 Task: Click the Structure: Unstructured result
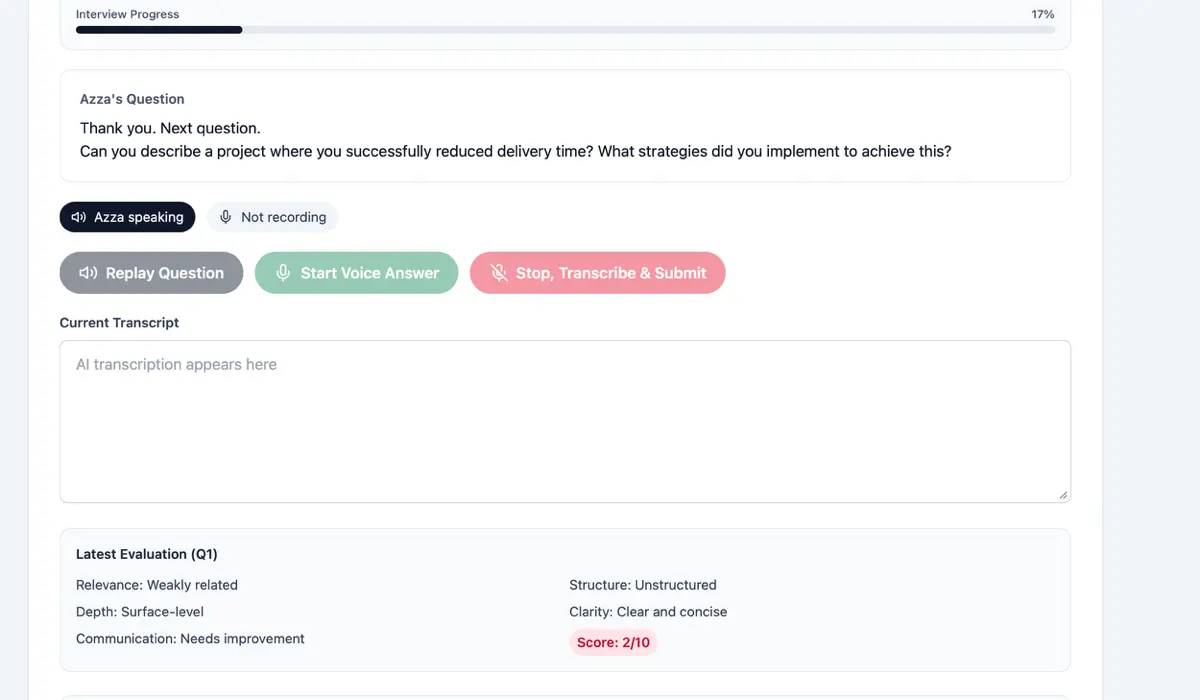pos(643,585)
